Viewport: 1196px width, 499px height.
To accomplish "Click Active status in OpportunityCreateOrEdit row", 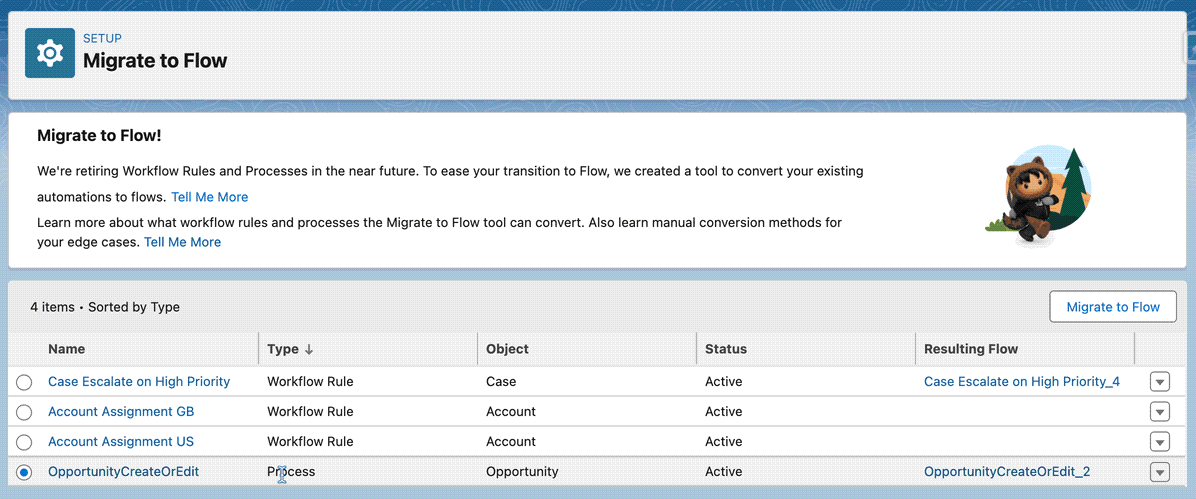I will (723, 472).
